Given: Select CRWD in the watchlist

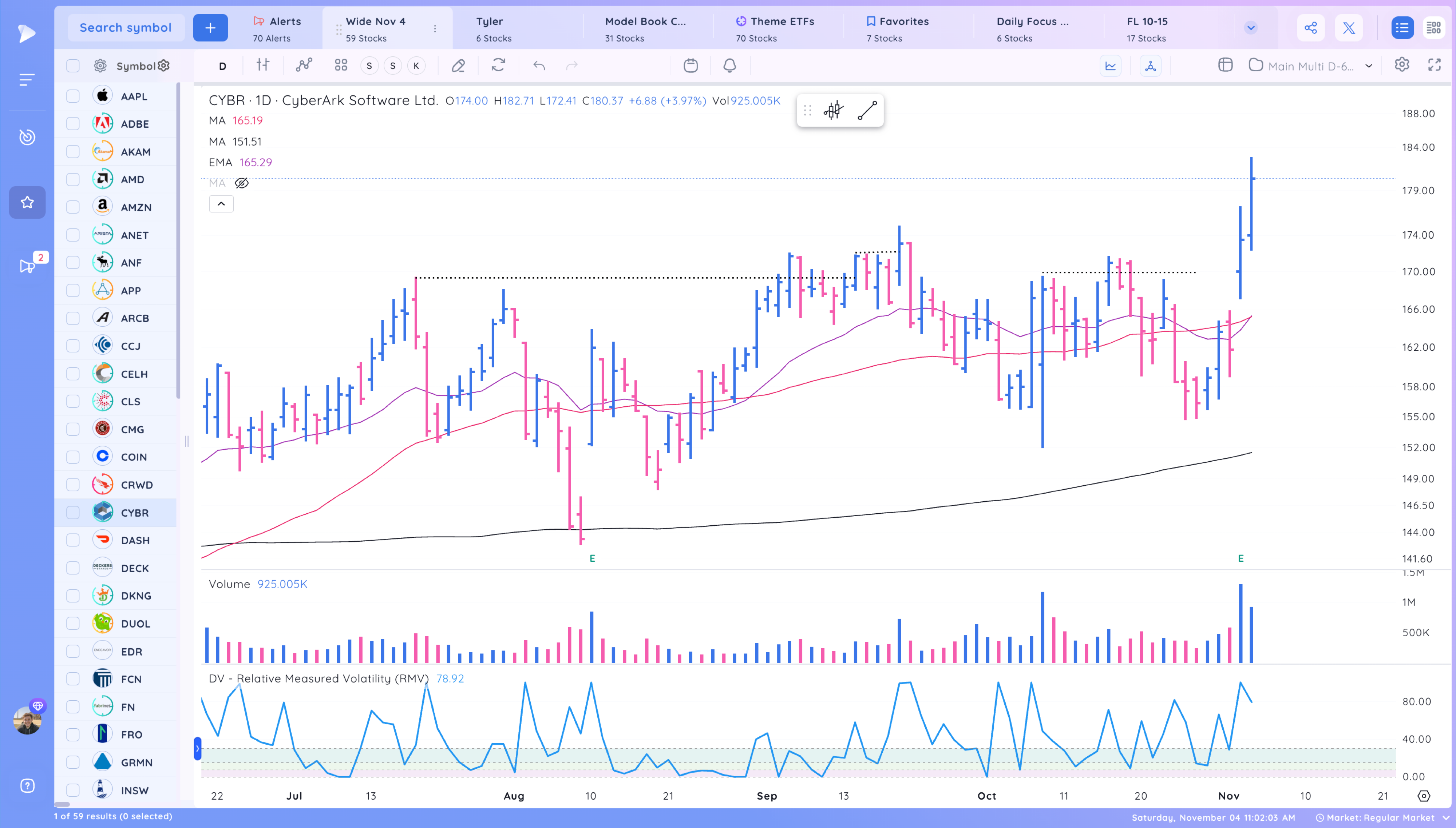Looking at the screenshot, I should [116, 485].
